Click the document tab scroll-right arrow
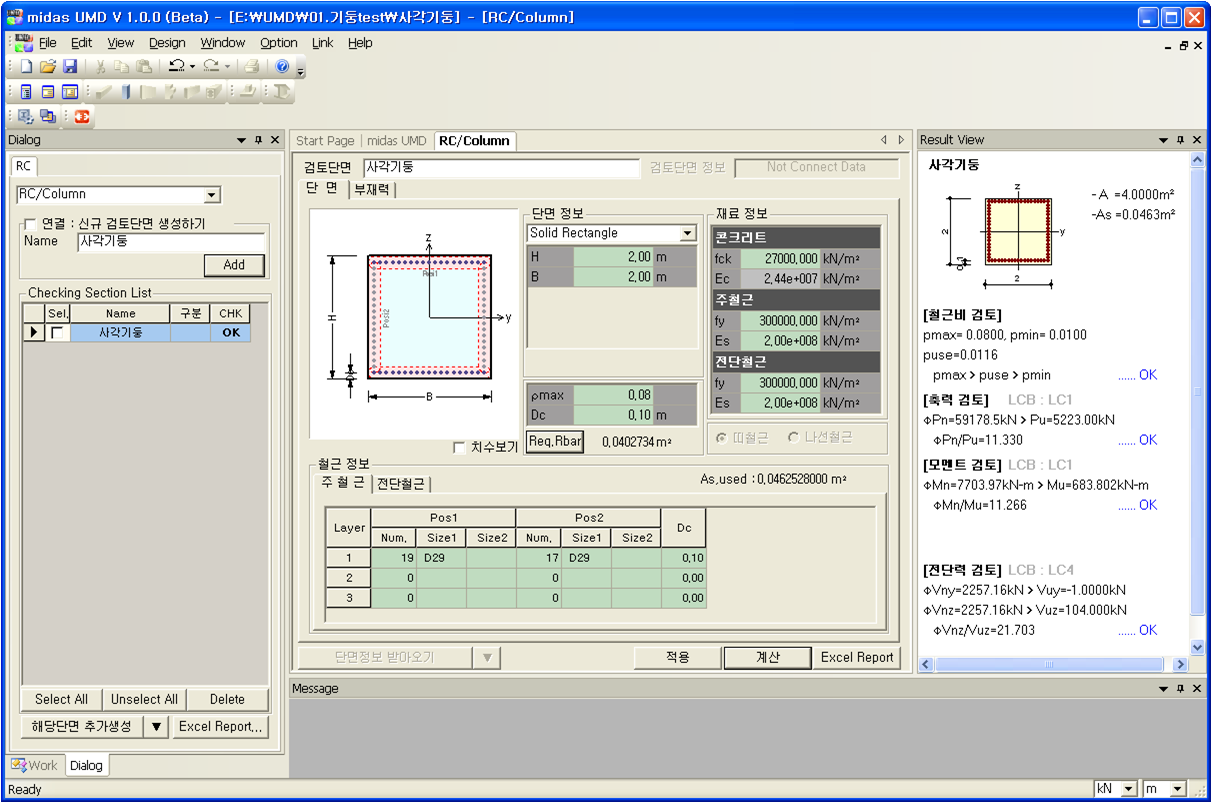This screenshot has height=803, width=1212. coord(901,141)
